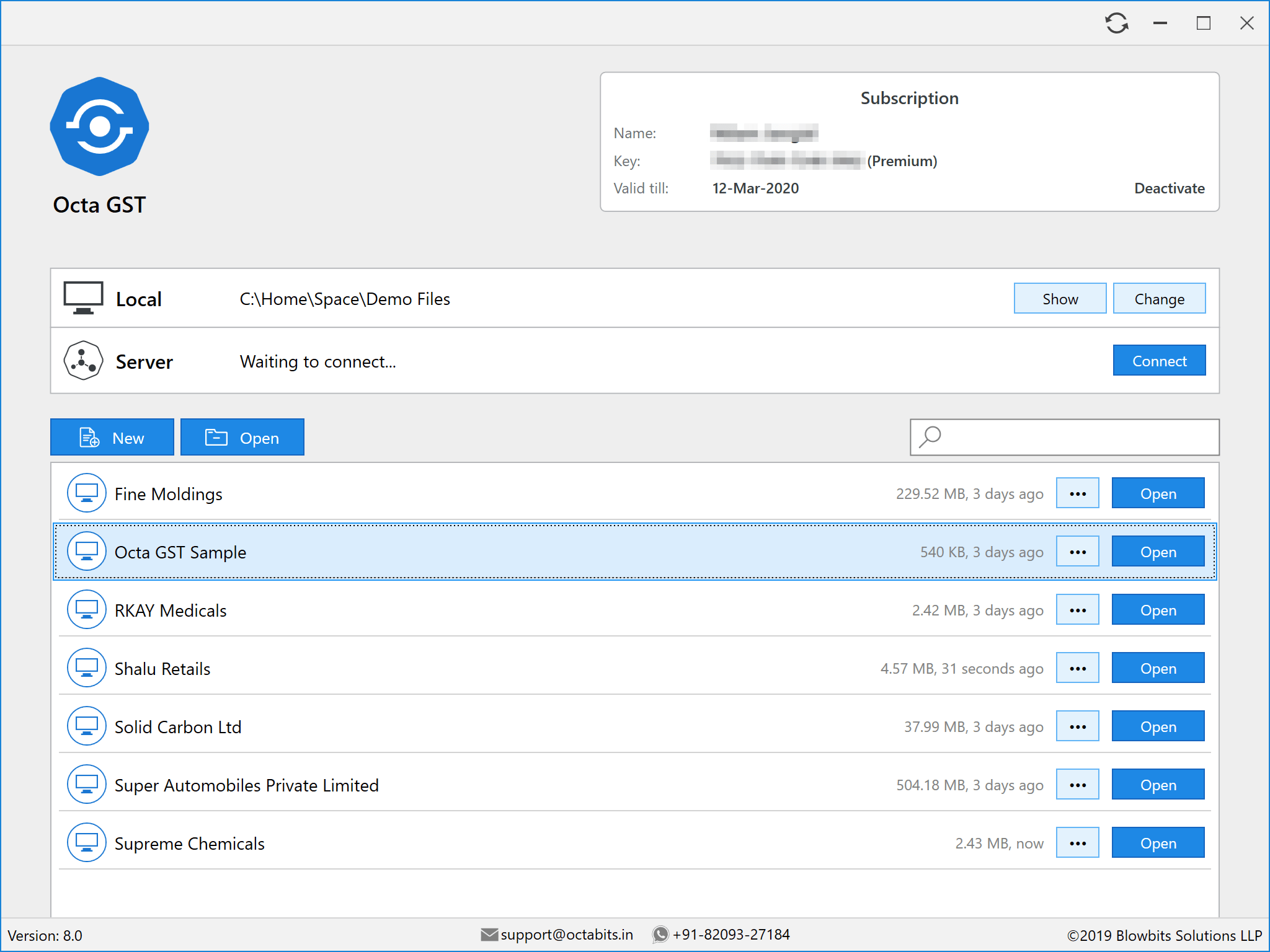Click the refresh icon in title bar
Image resolution: width=1270 pixels, height=952 pixels.
coord(1116,24)
